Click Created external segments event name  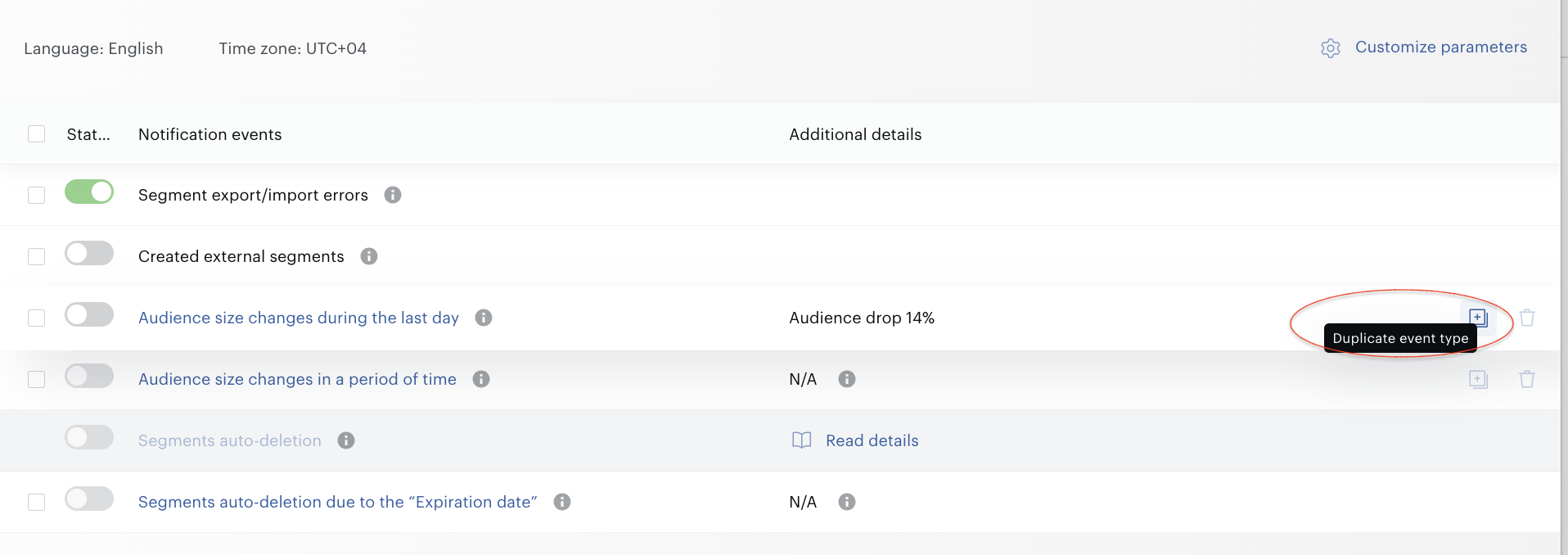pyautogui.click(x=241, y=256)
